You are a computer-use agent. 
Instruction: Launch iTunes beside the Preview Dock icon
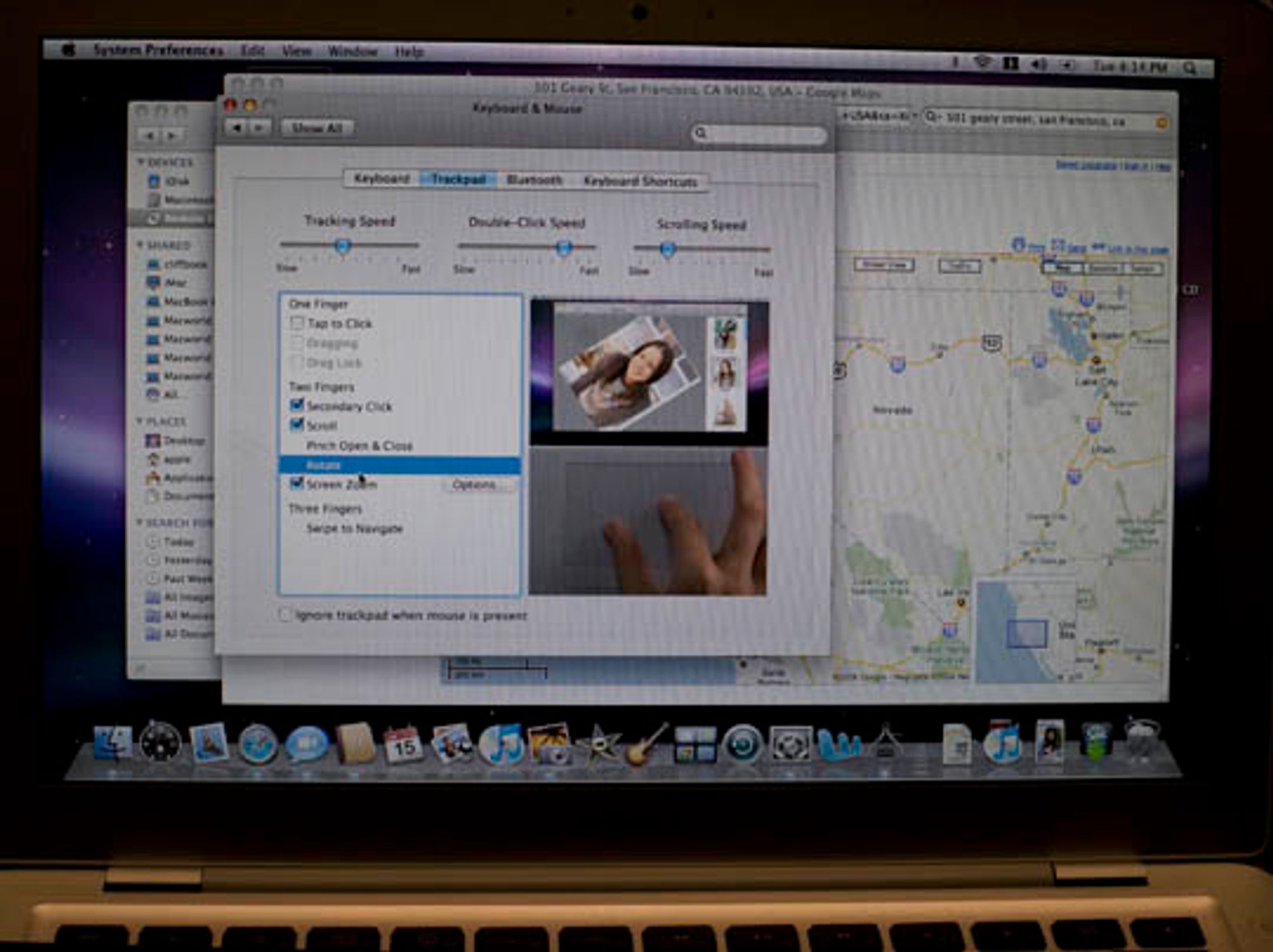501,743
